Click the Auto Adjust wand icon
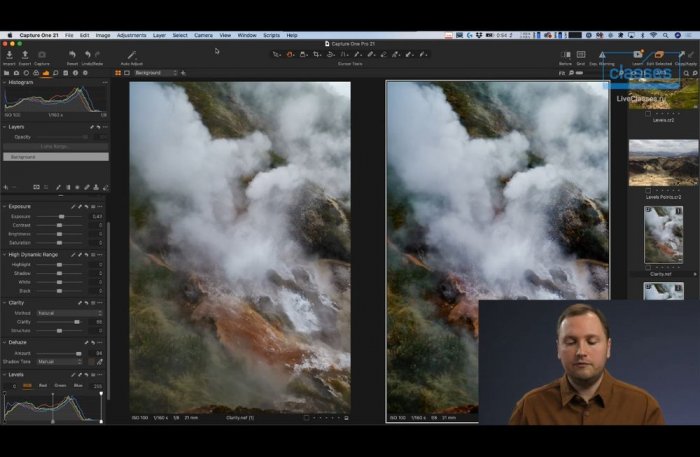Image resolution: width=700 pixels, height=457 pixels. [131, 54]
